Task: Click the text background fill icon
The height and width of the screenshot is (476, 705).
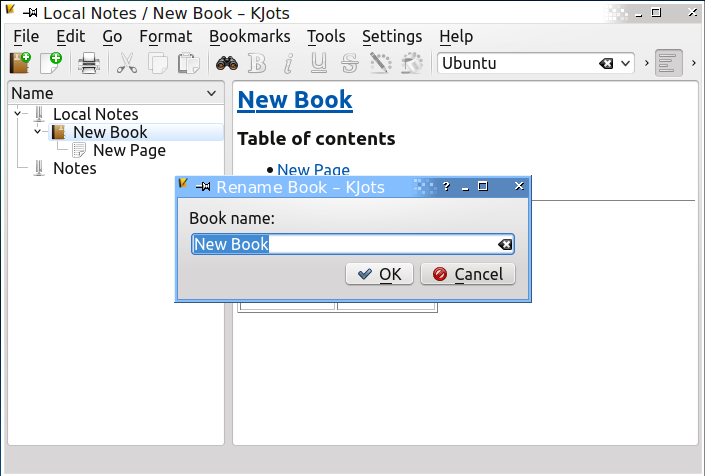Action: tap(412, 63)
